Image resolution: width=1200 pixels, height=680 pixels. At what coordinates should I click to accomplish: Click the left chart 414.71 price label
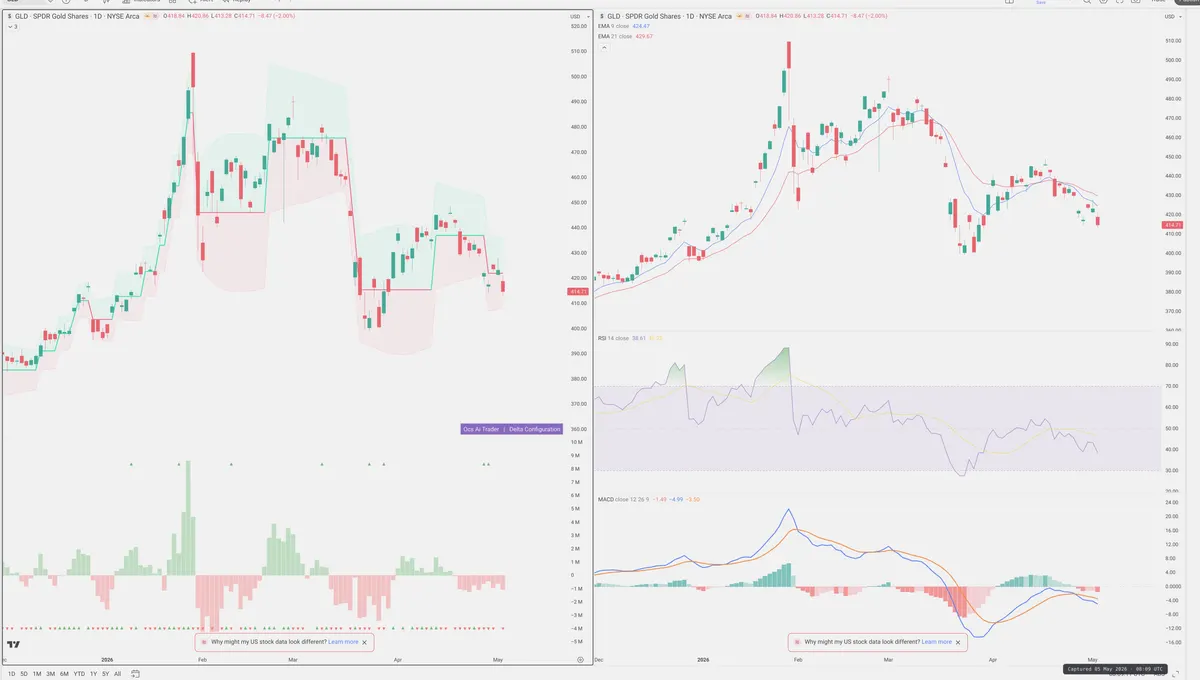[x=576, y=291]
